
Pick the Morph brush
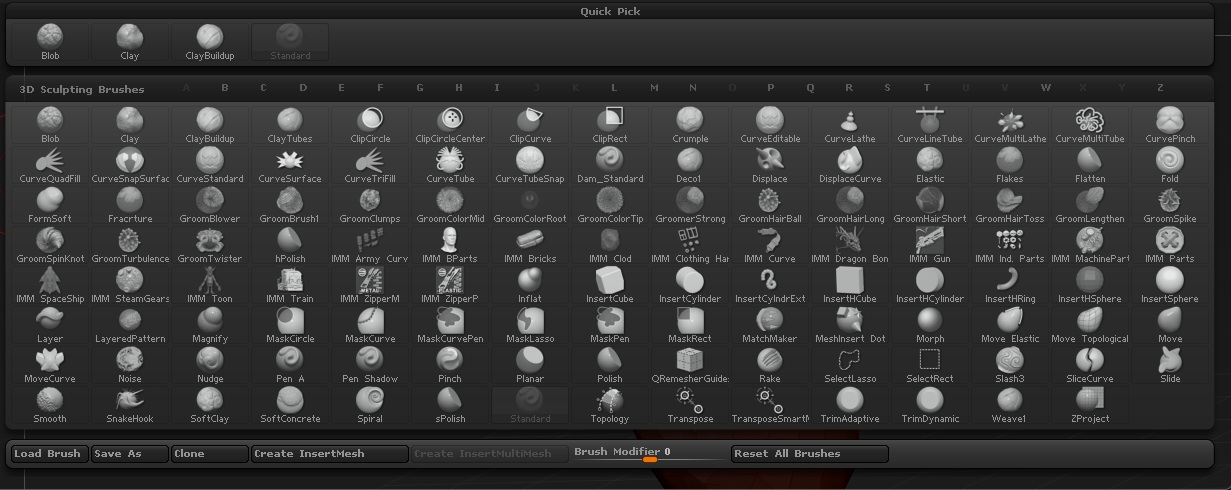point(930,326)
